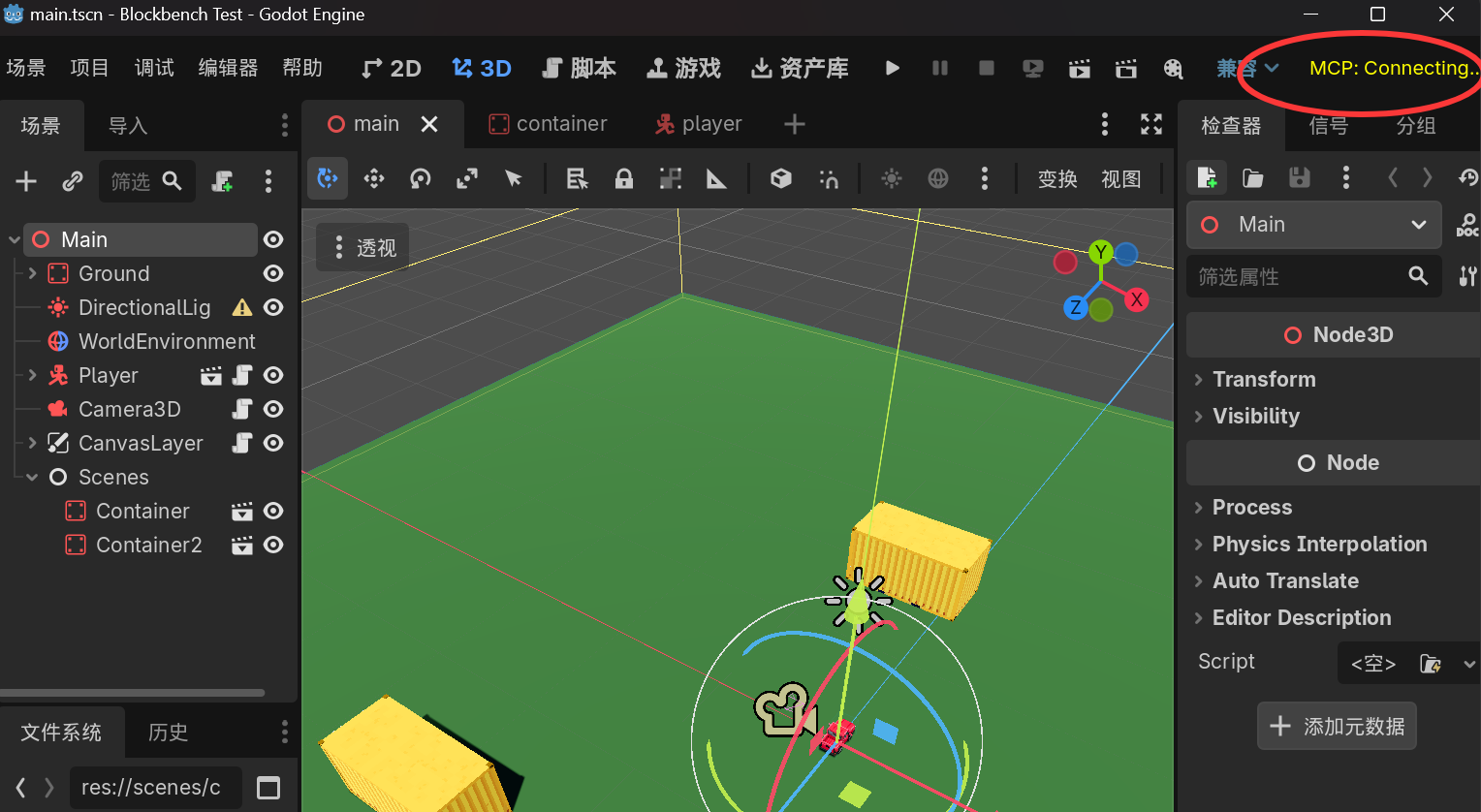Select the Scale mode tool
1481x812 pixels.
coord(467,179)
